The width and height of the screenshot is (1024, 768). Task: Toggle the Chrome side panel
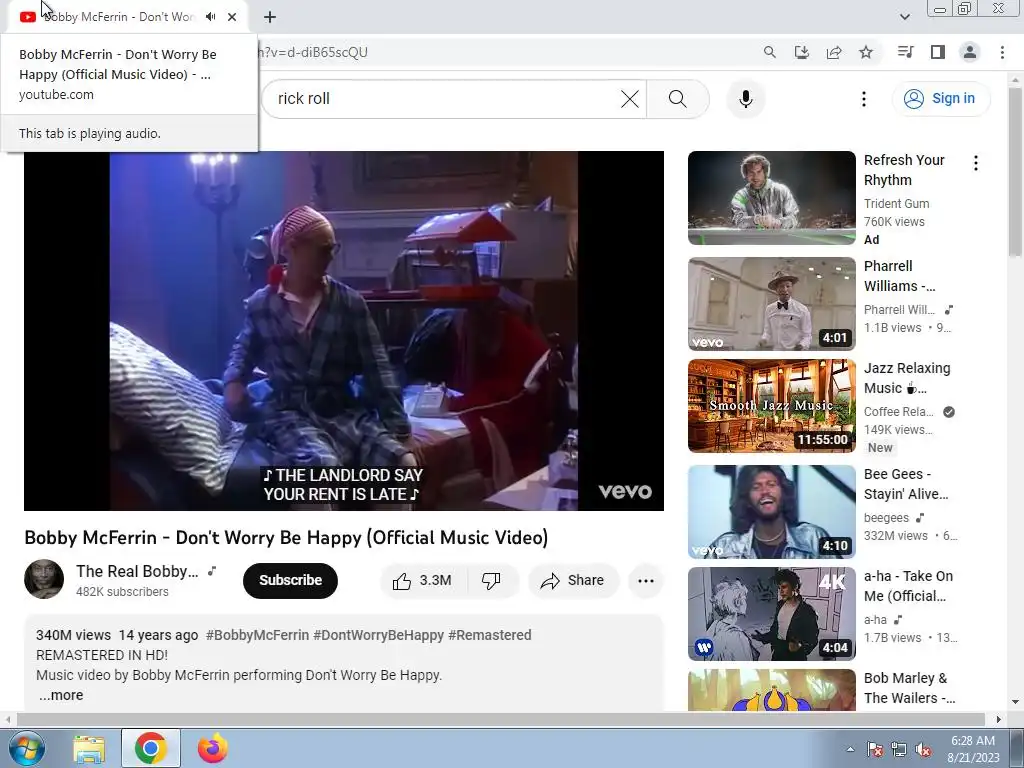point(938,52)
